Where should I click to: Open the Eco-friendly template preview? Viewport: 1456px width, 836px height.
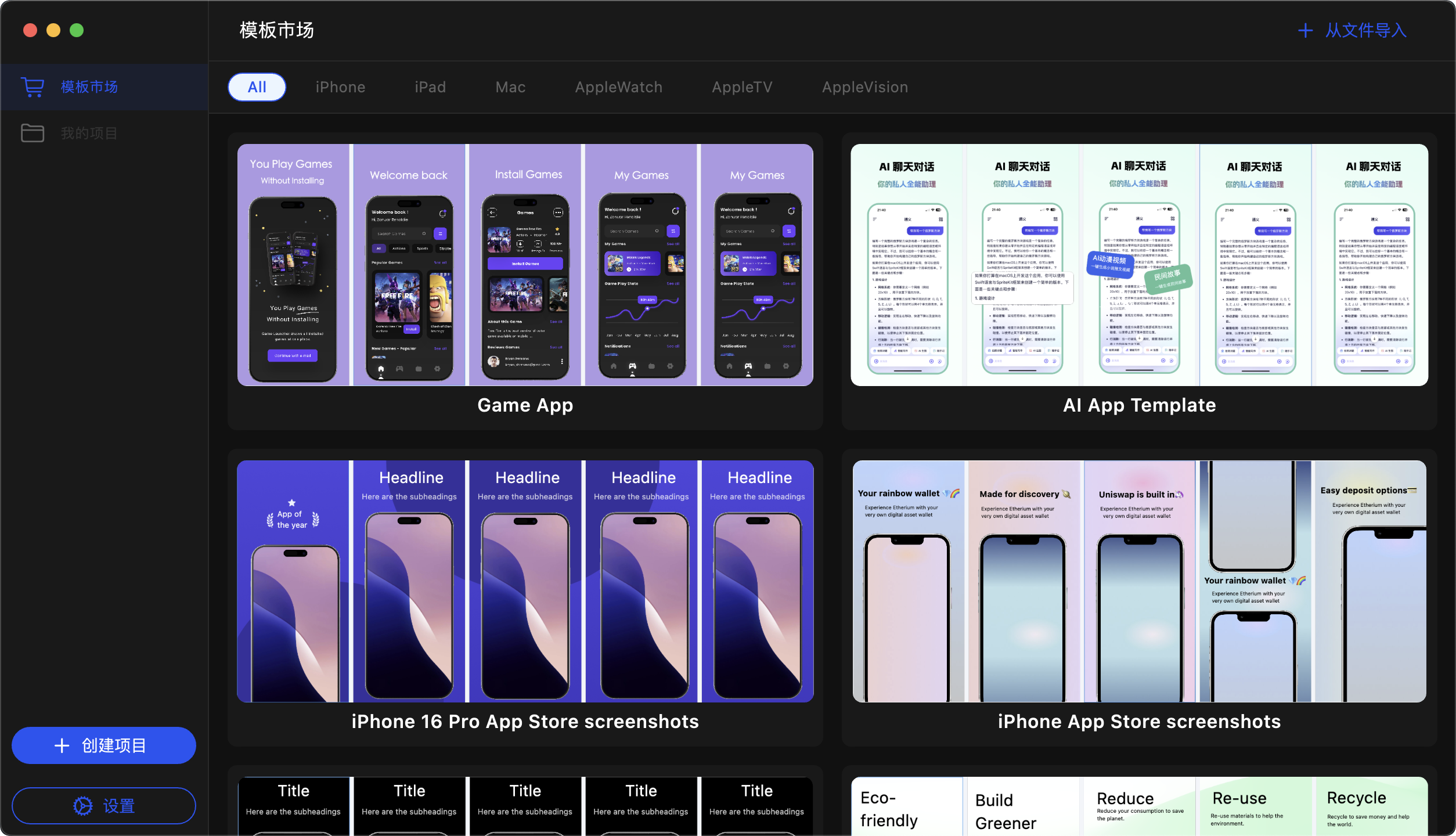pos(1139,806)
